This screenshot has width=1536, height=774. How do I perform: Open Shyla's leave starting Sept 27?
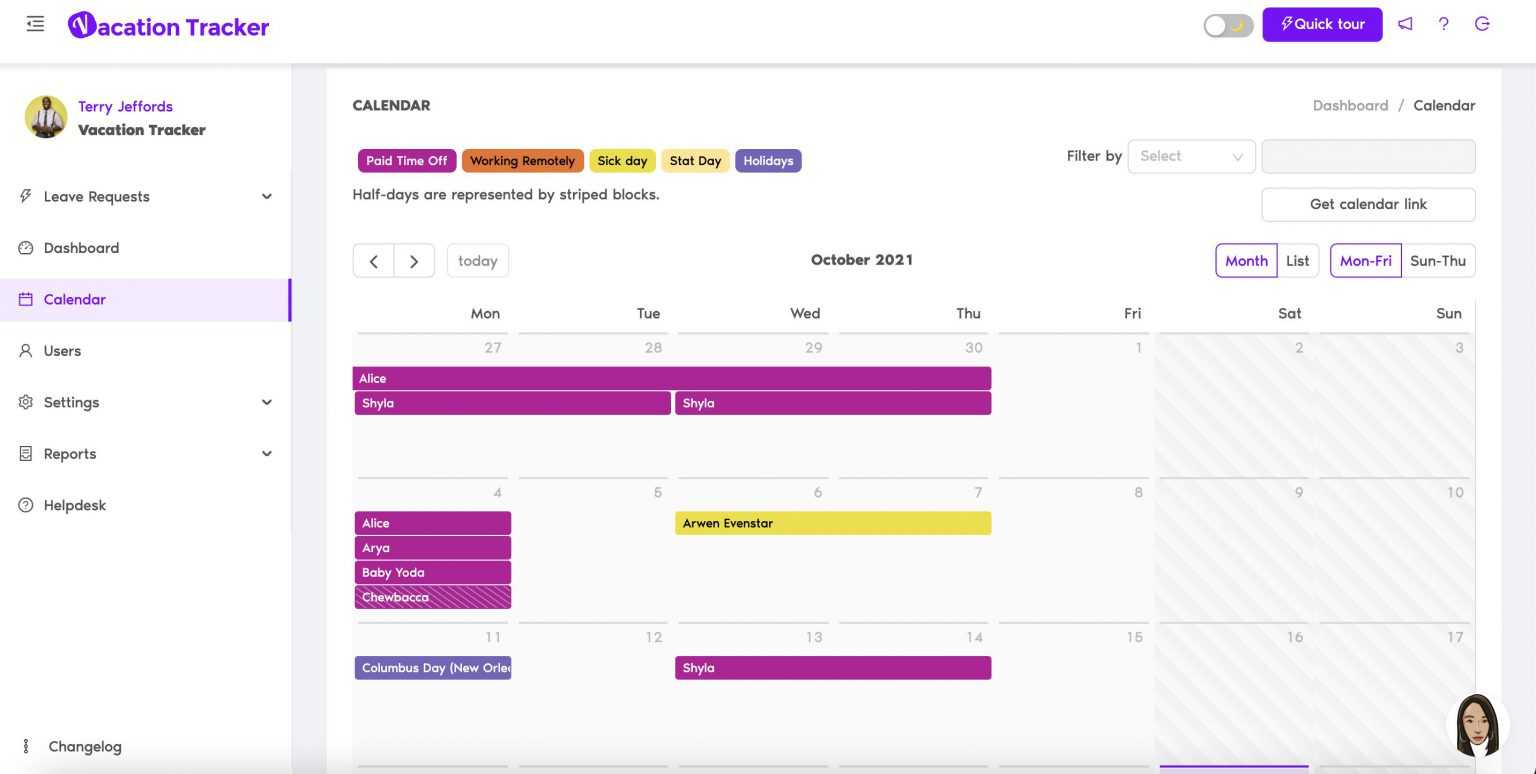point(513,403)
